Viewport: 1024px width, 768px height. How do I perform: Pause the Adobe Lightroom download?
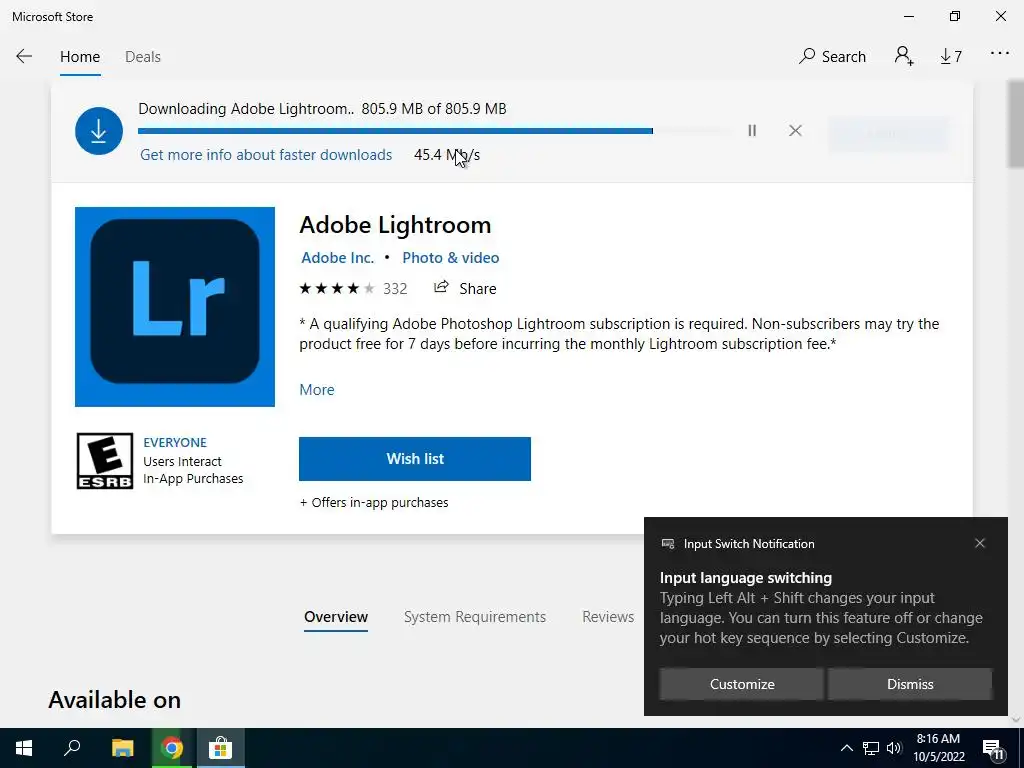[x=752, y=131]
